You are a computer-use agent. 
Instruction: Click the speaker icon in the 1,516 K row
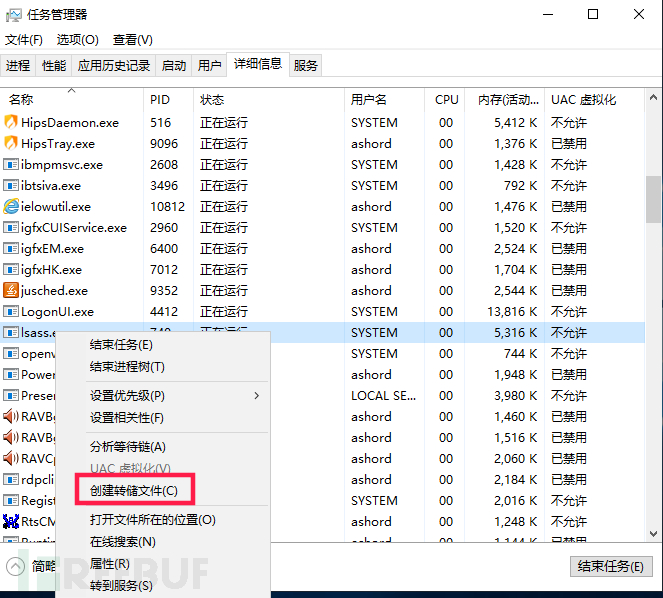[11, 437]
